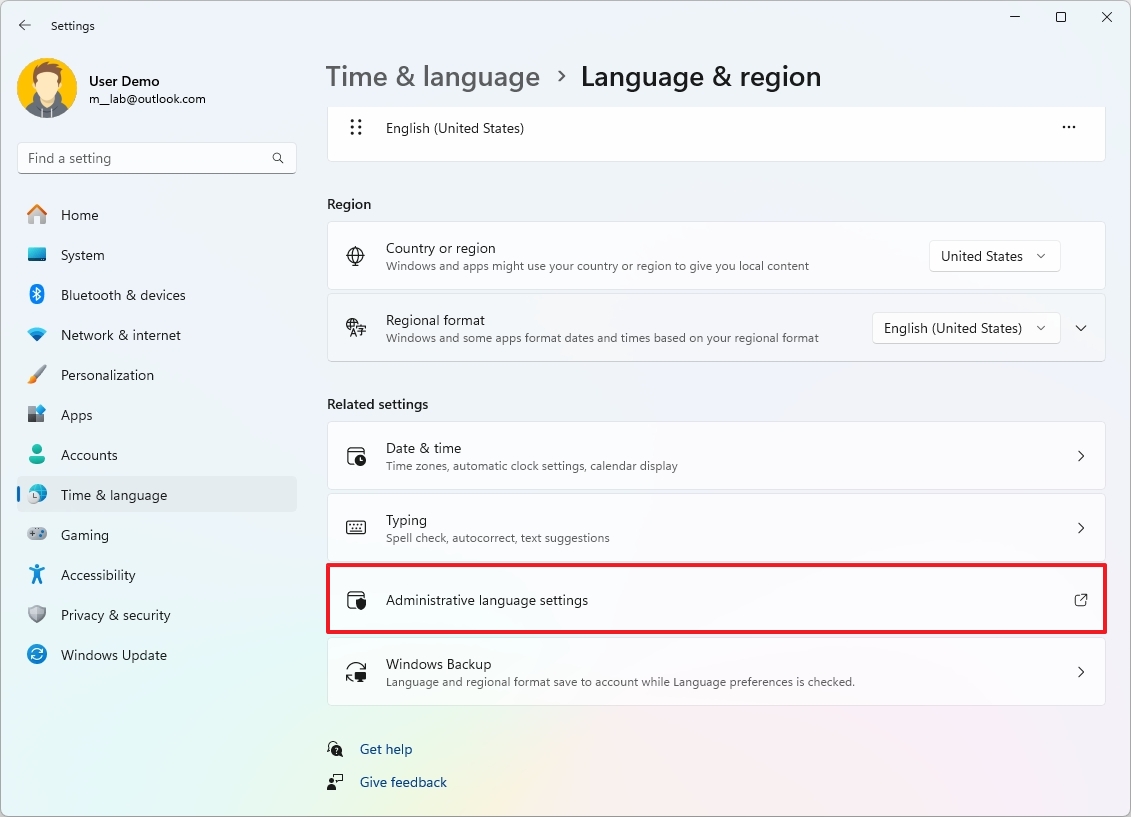Screen dimensions: 1131x817
Task: Click the paintbrush Personalization icon
Action: pyautogui.click(x=37, y=375)
